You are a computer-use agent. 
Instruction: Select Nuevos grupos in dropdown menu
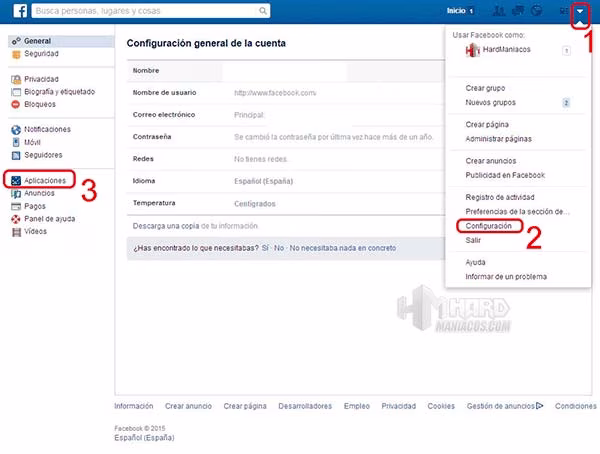click(491, 103)
